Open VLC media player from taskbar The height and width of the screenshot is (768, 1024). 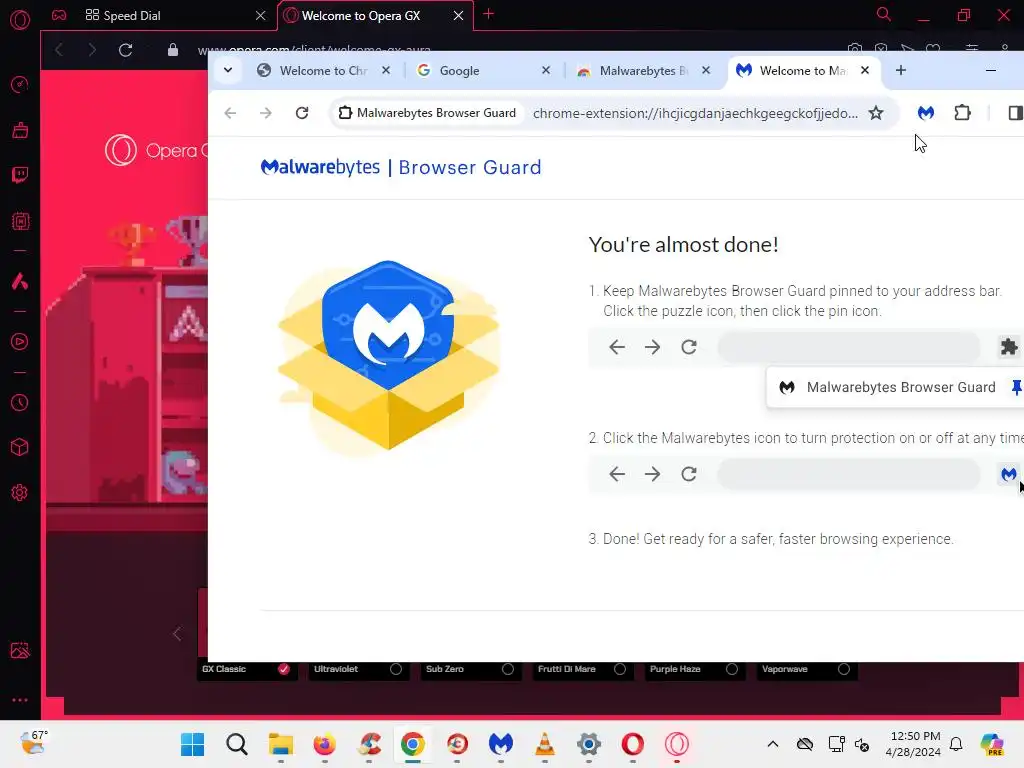[545, 744]
